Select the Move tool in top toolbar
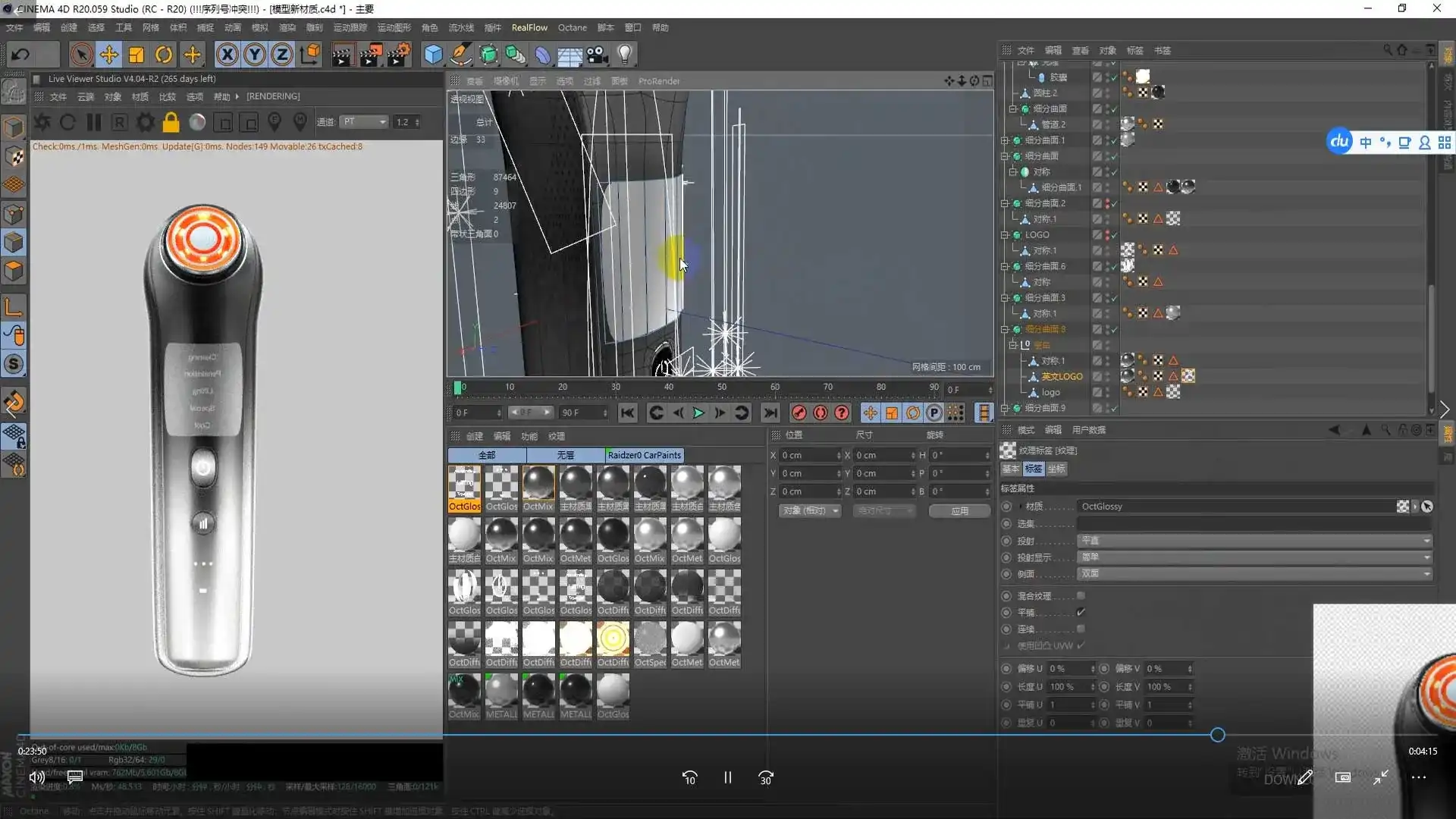Image resolution: width=1456 pixels, height=819 pixels. [x=109, y=55]
